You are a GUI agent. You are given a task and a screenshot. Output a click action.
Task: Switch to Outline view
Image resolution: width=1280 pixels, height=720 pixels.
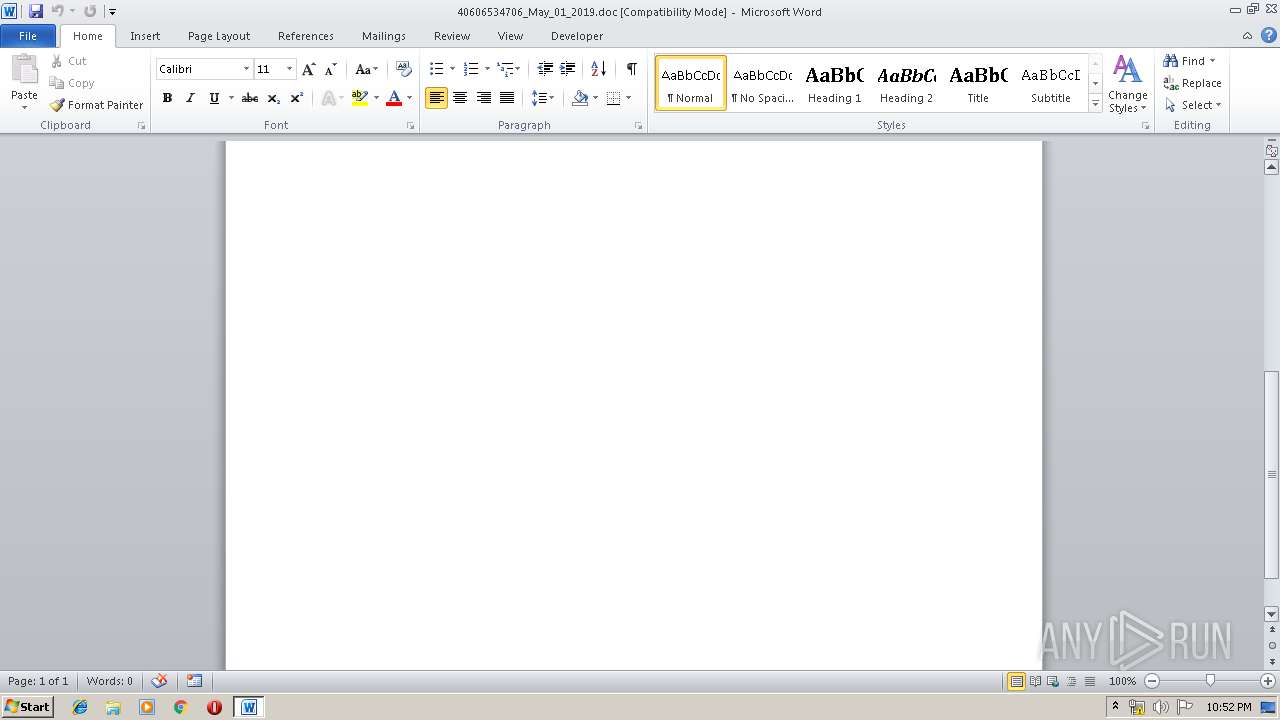coord(1071,681)
